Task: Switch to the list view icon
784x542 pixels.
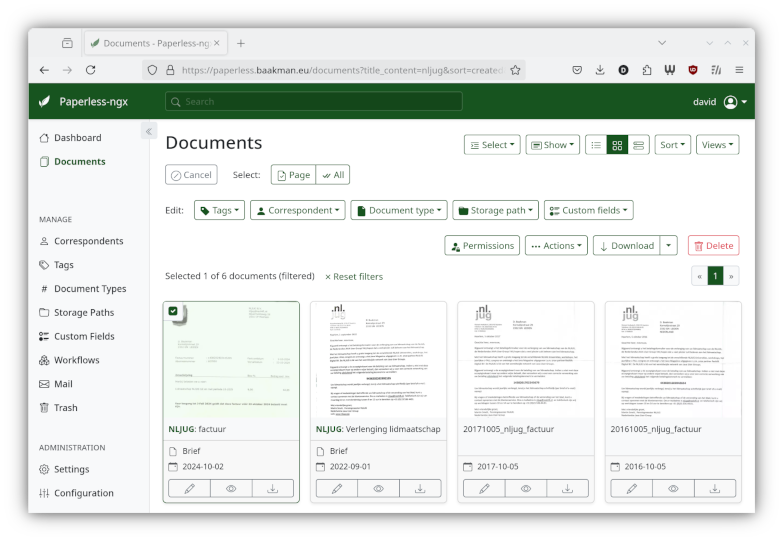Action: pyautogui.click(x=596, y=145)
